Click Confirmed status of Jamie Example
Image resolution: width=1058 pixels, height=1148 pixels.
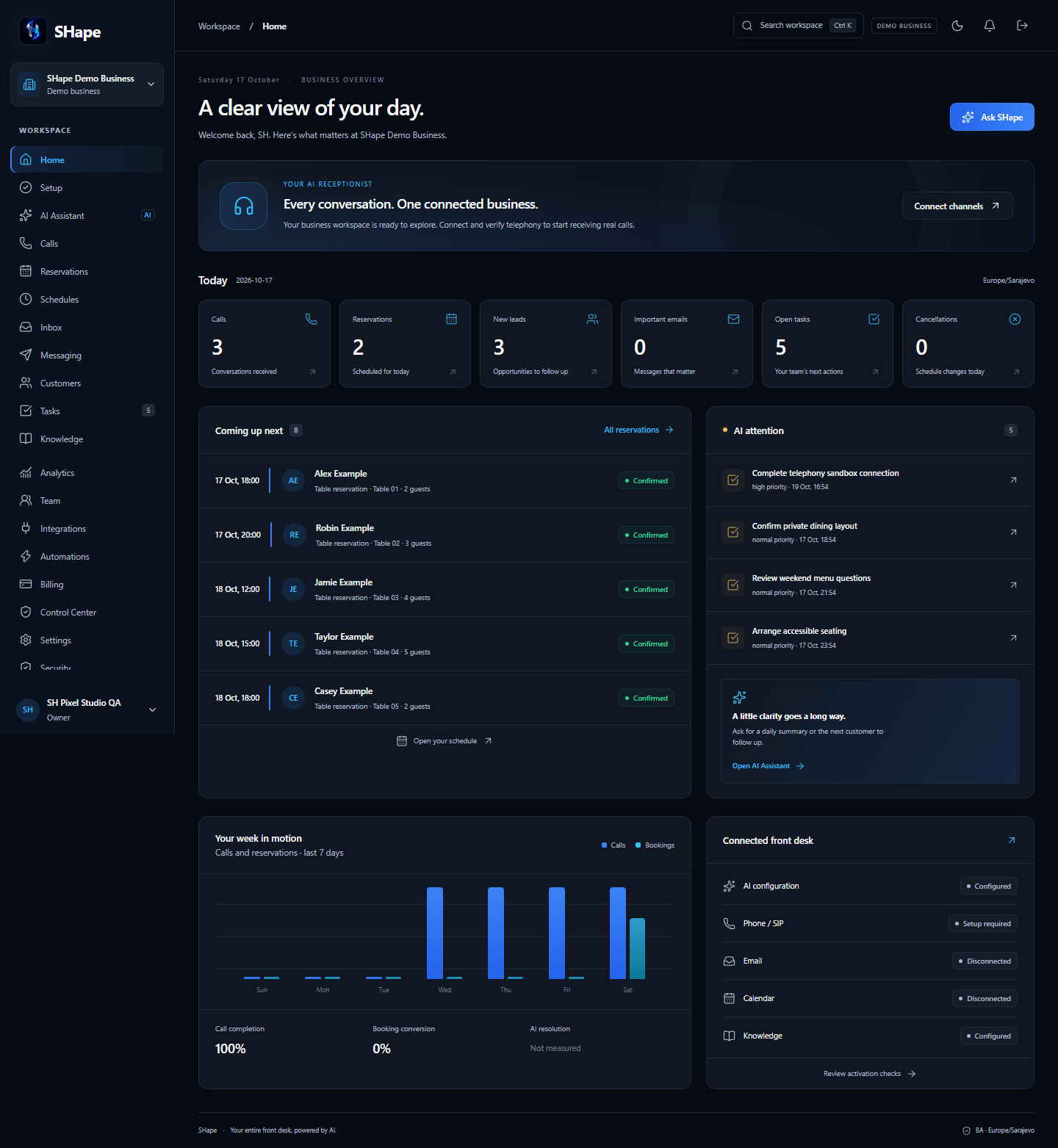(x=647, y=589)
